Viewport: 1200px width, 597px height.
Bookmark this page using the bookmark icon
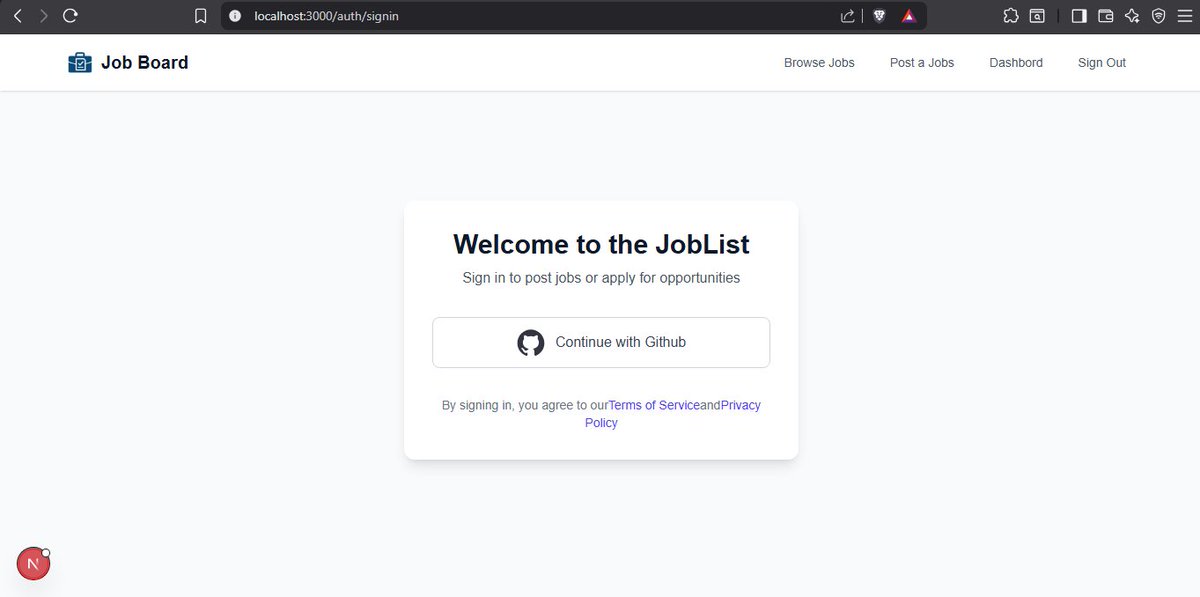coord(201,16)
